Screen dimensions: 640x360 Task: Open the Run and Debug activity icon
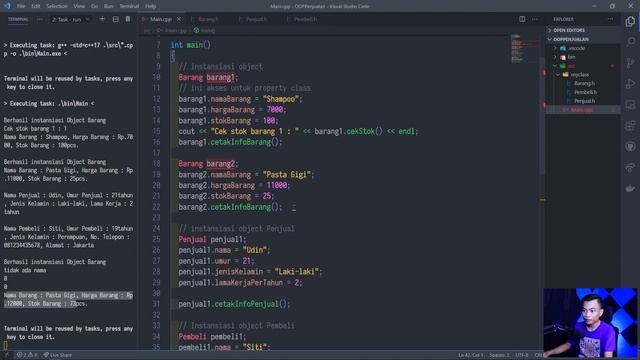630,84
